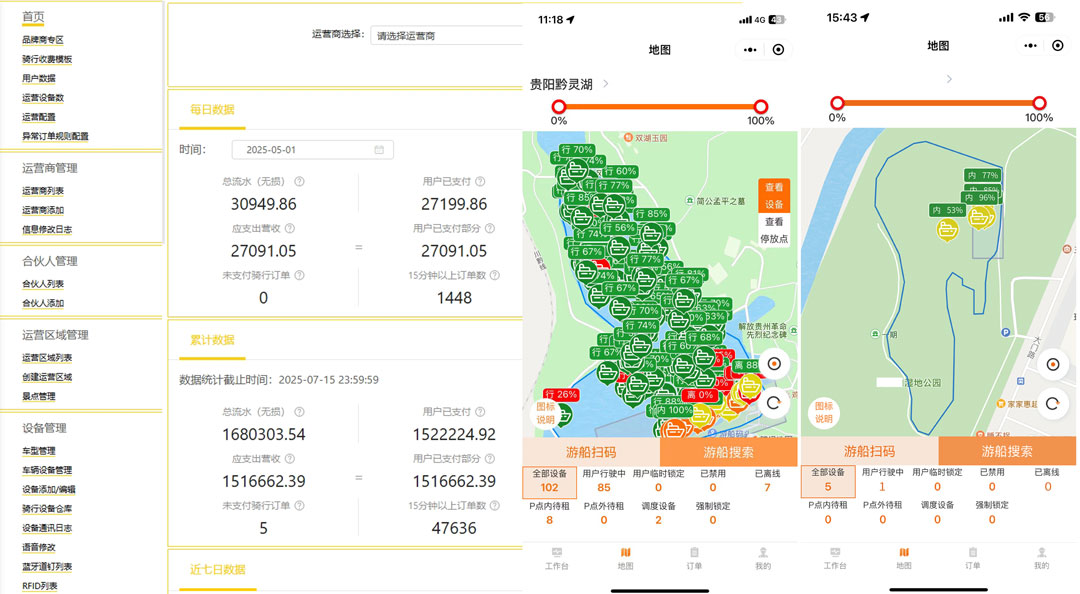The height and width of the screenshot is (594, 1080).
Task: Switch map to 查看停放点 view
Action: (x=774, y=230)
